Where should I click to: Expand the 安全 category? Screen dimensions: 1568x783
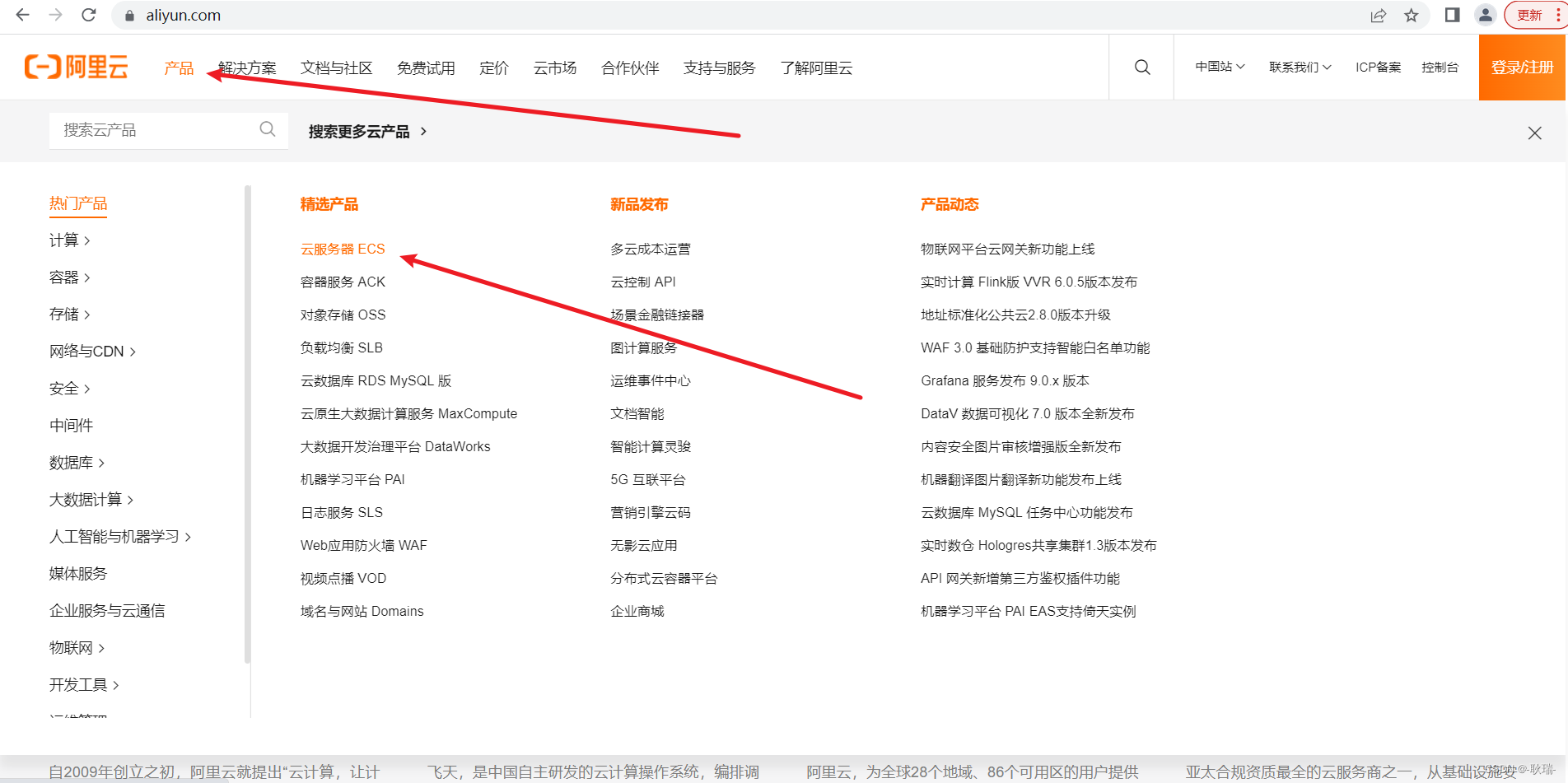click(70, 389)
